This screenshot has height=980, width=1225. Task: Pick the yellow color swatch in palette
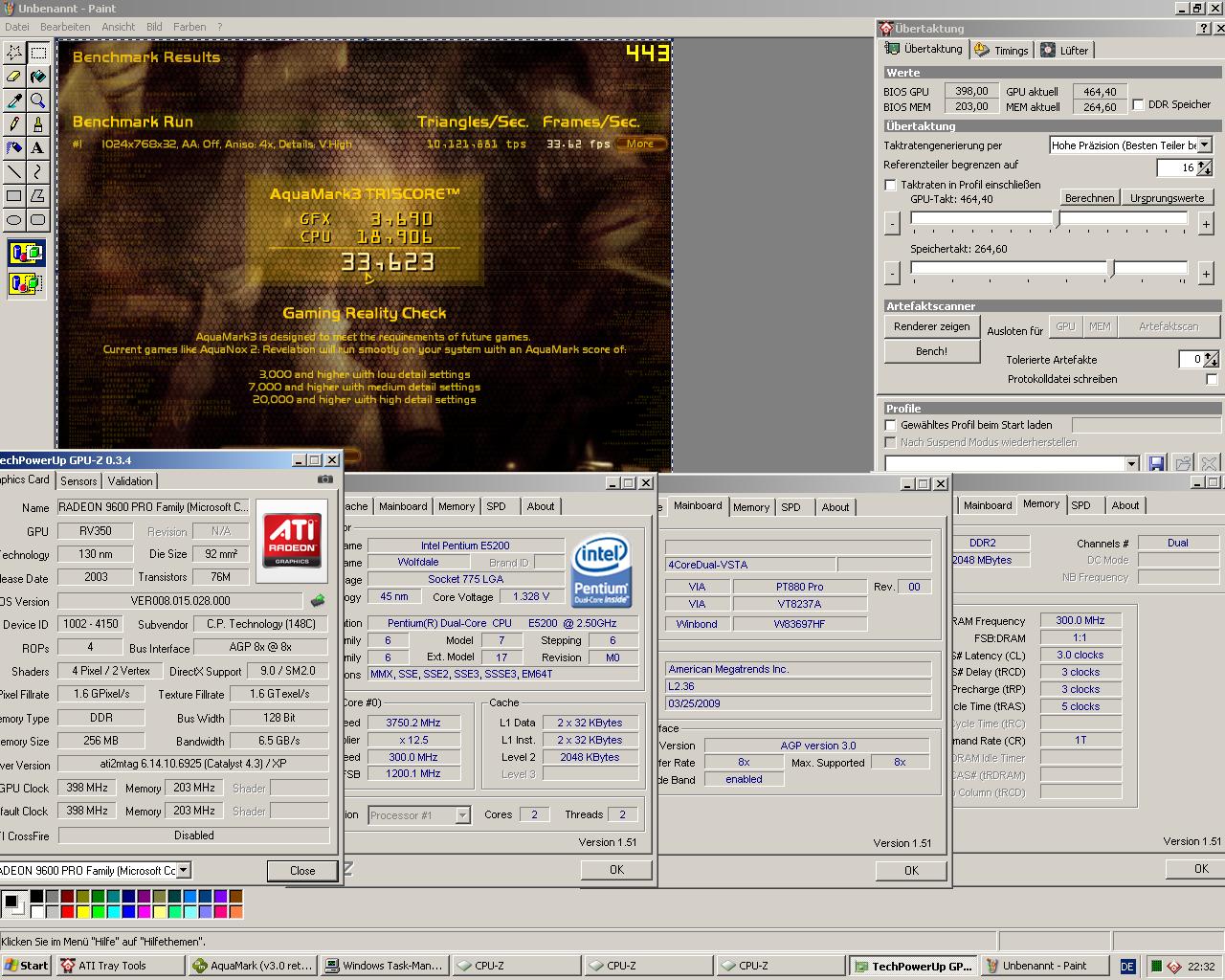(82, 911)
